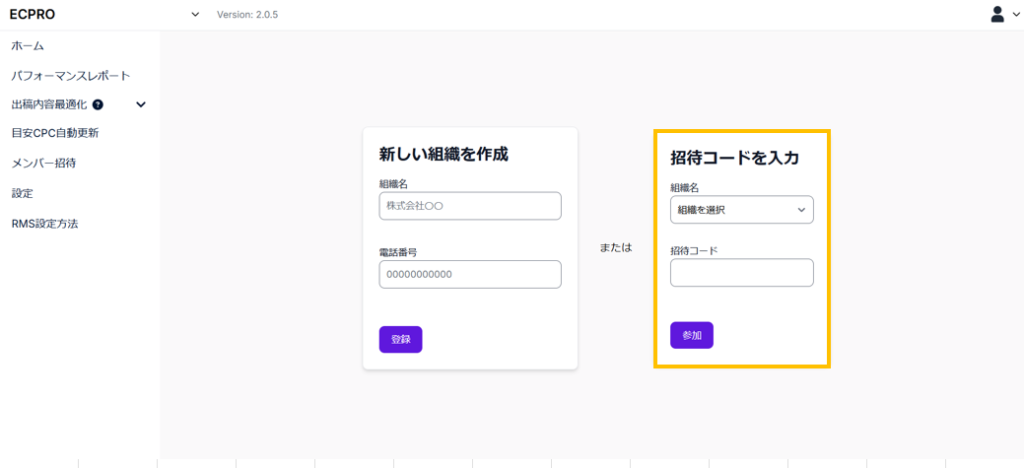This screenshot has height=468, width=1024.
Task: Click the 組織名 field with 株式会社〇〇 placeholder
Action: pos(470,206)
